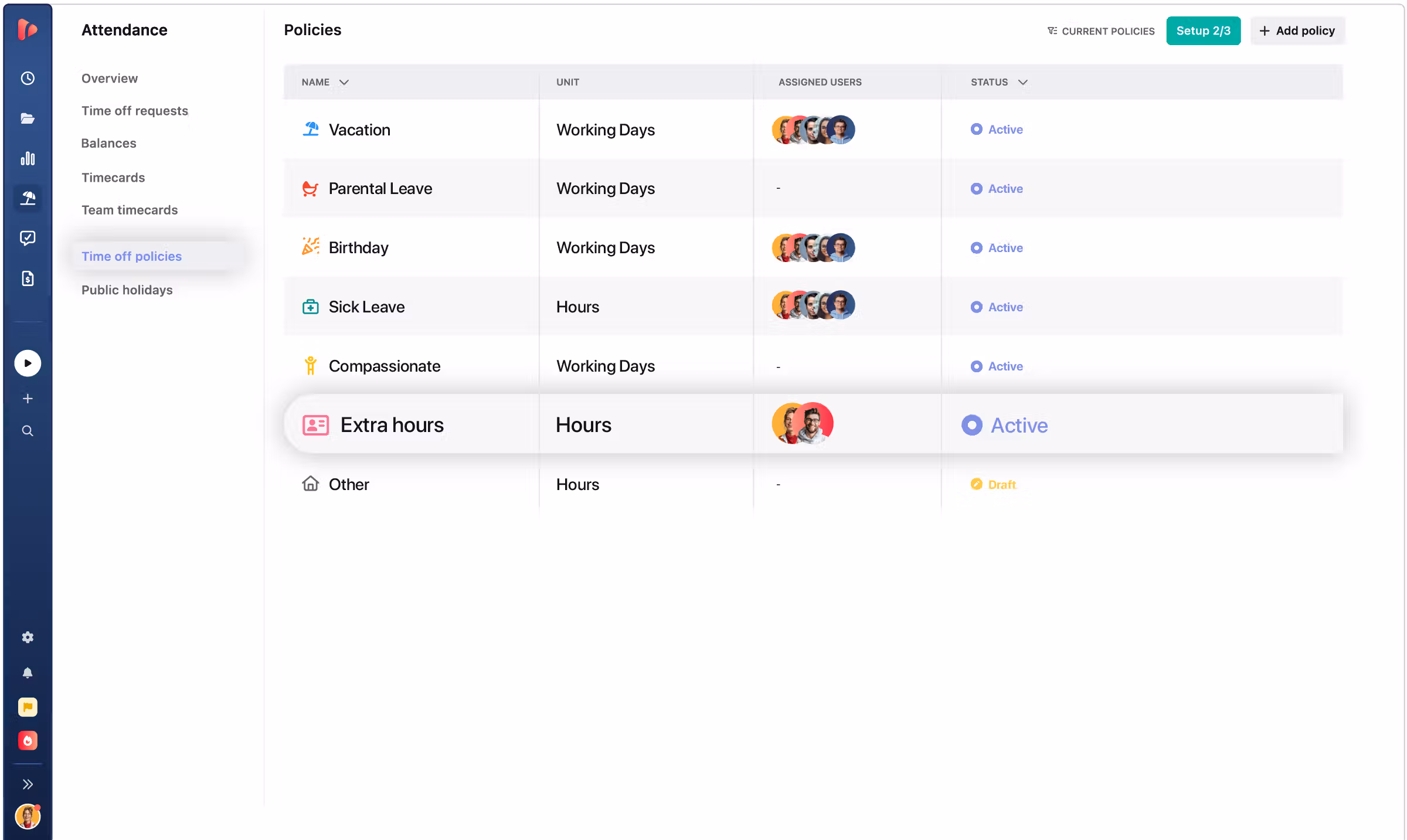
Task: Select the beach umbrella attendance icon
Action: (x=28, y=198)
